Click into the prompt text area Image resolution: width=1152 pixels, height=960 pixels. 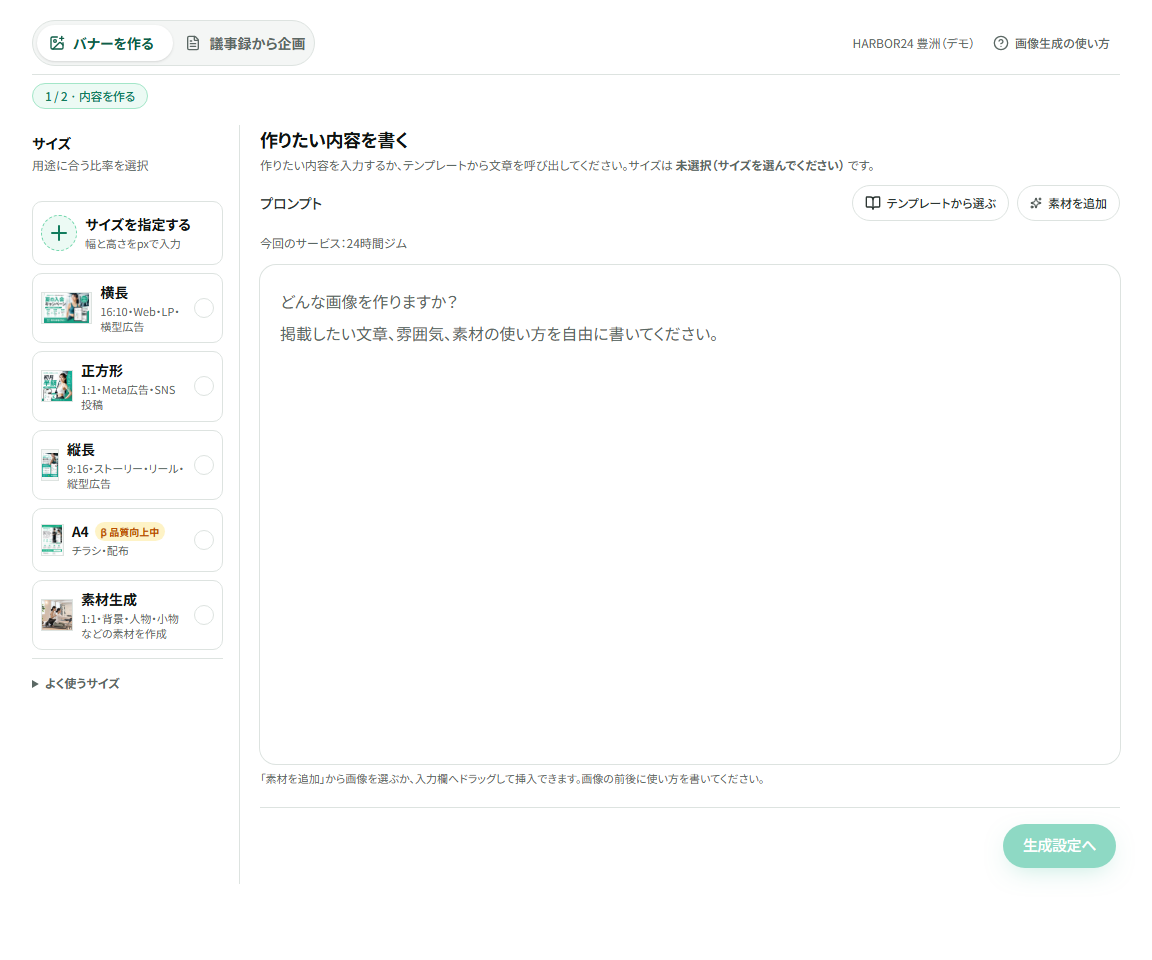[689, 514]
